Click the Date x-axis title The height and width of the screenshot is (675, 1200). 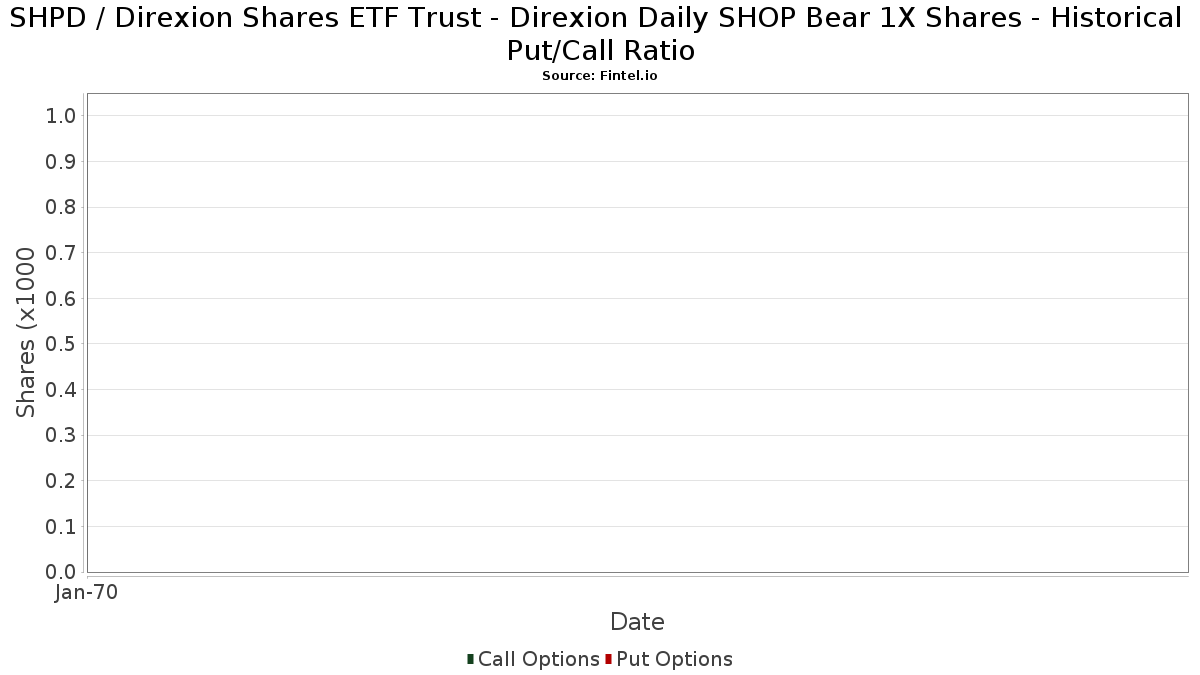click(x=637, y=622)
